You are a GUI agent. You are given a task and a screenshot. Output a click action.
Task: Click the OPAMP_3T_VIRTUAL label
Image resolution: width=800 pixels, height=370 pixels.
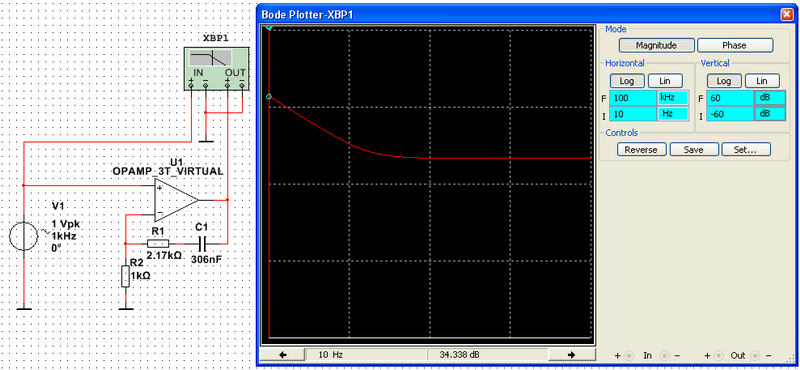click(x=168, y=171)
